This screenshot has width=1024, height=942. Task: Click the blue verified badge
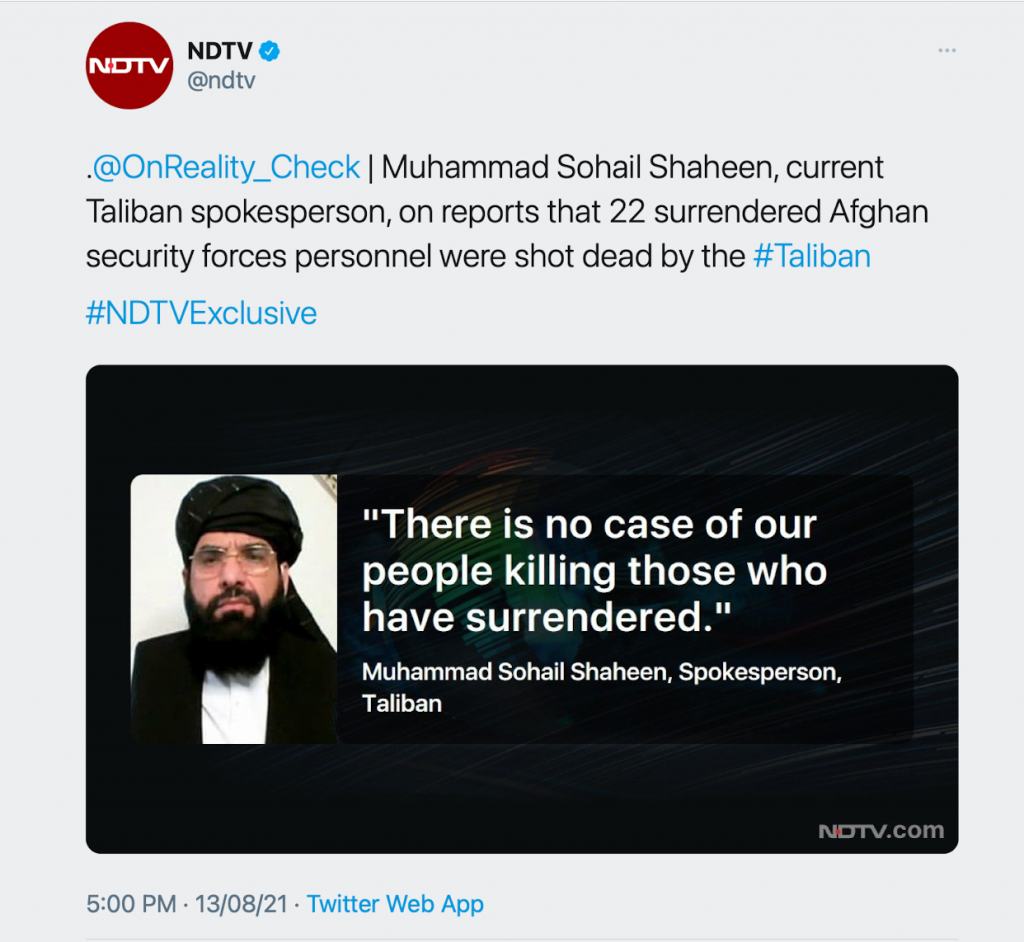coord(269,51)
